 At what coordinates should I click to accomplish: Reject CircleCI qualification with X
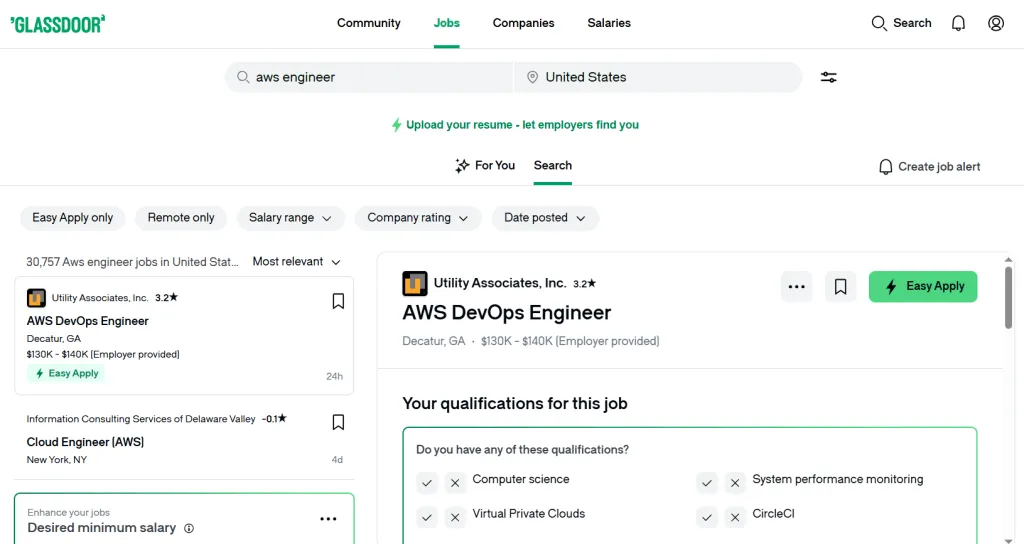coord(735,517)
